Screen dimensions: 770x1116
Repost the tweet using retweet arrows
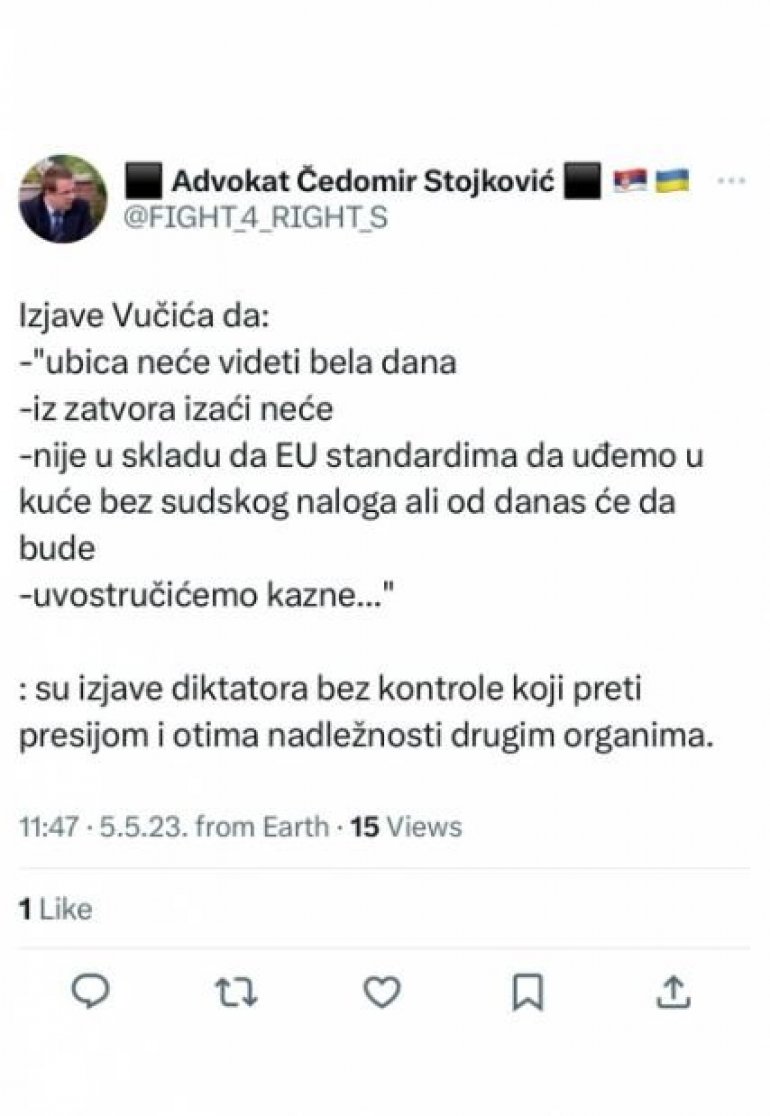pyautogui.click(x=236, y=992)
